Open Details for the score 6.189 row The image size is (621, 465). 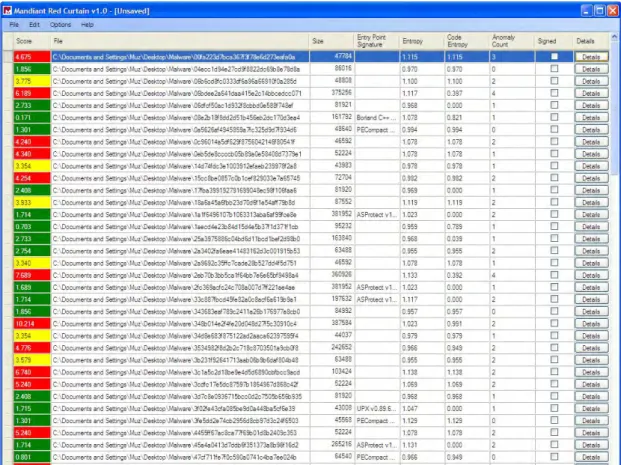[591, 93]
